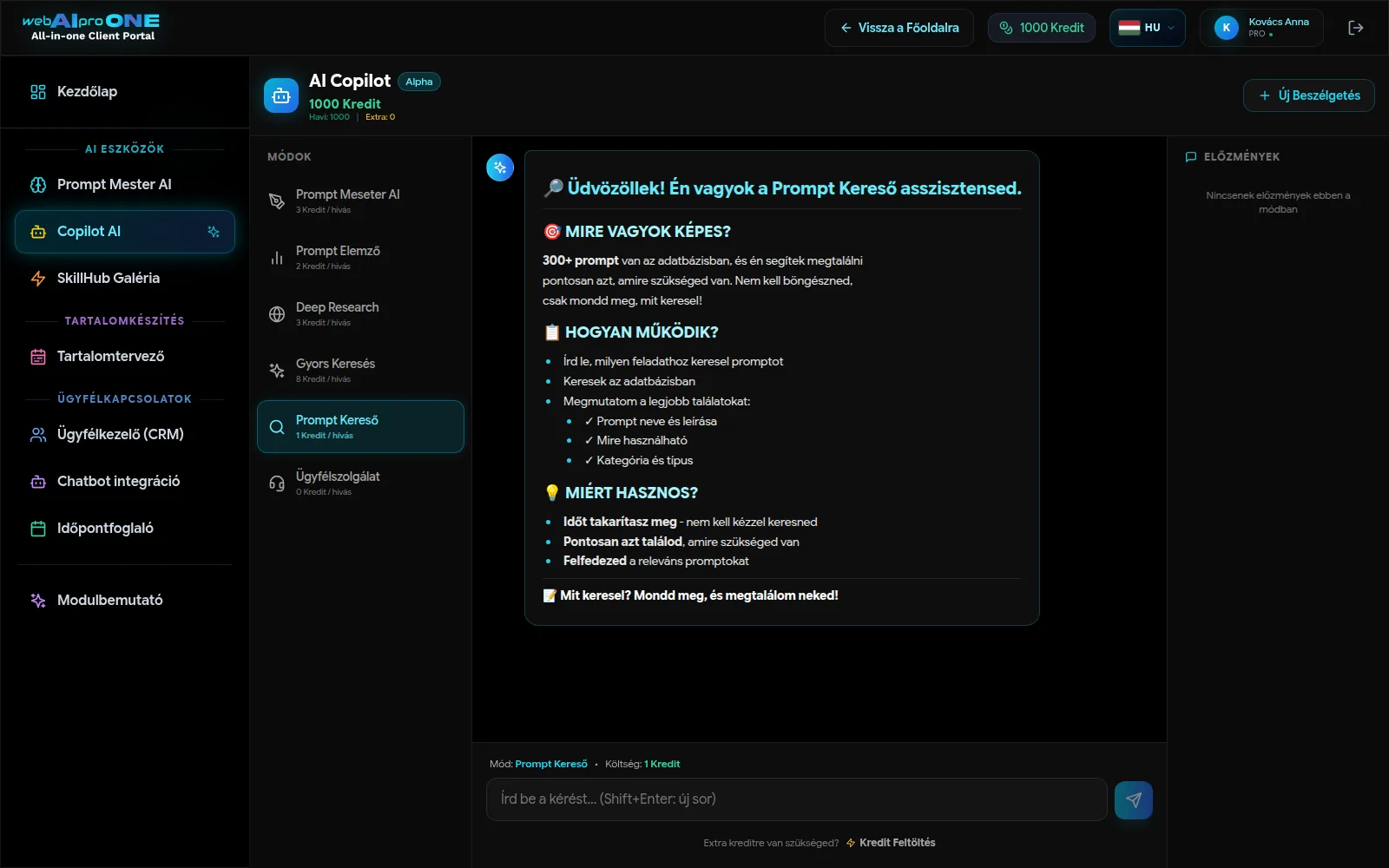Click the 1000 Kredit button in header

click(1042, 28)
